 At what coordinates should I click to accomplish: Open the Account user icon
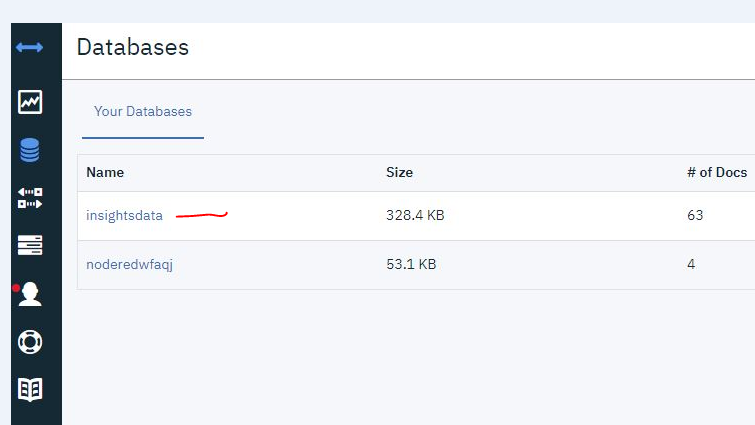pos(30,294)
